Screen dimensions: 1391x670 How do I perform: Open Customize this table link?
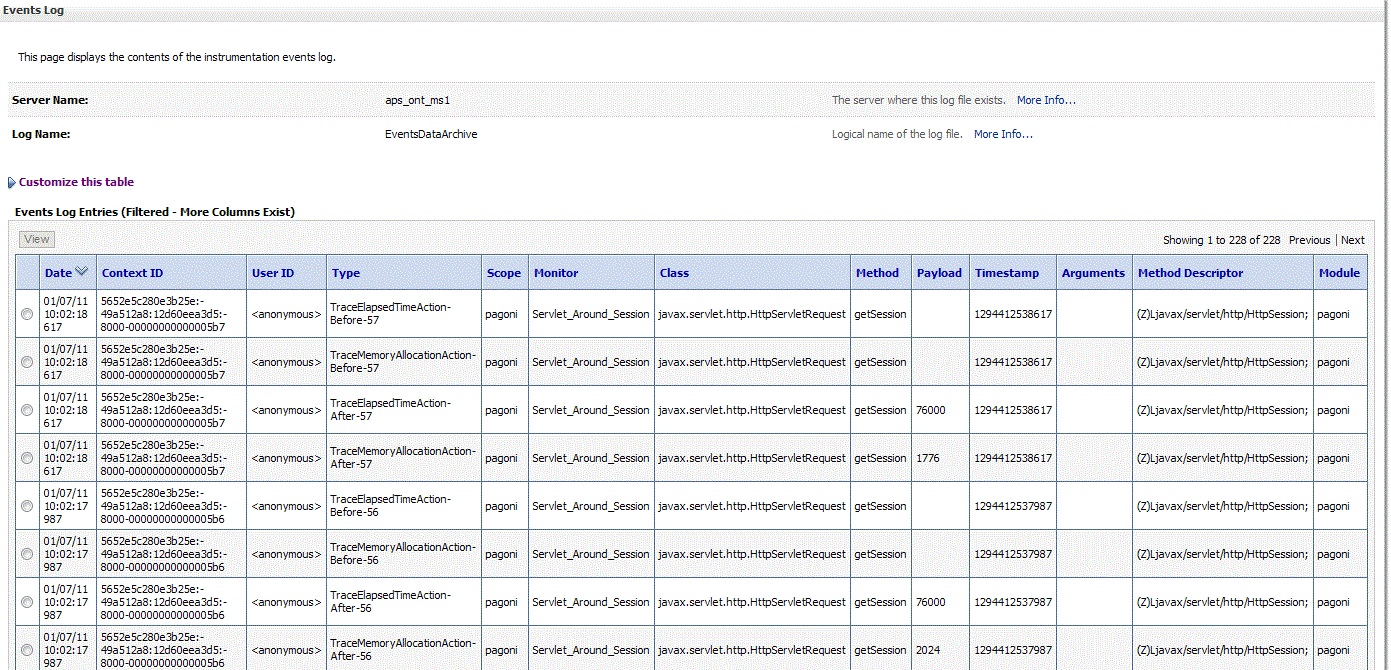(x=76, y=182)
